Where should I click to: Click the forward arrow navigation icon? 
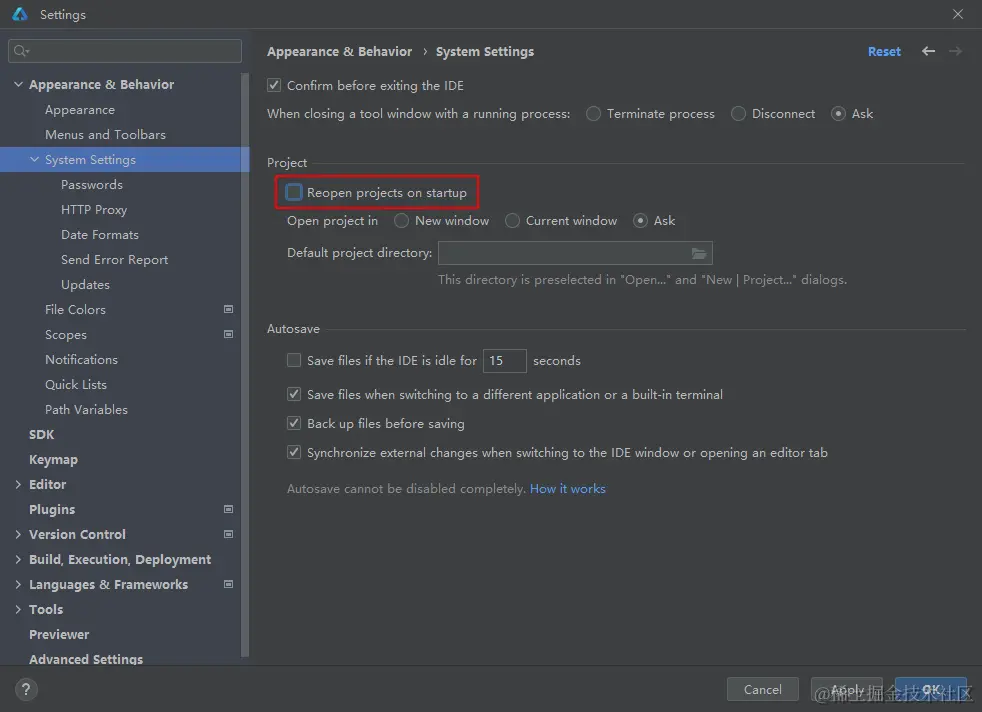[955, 51]
